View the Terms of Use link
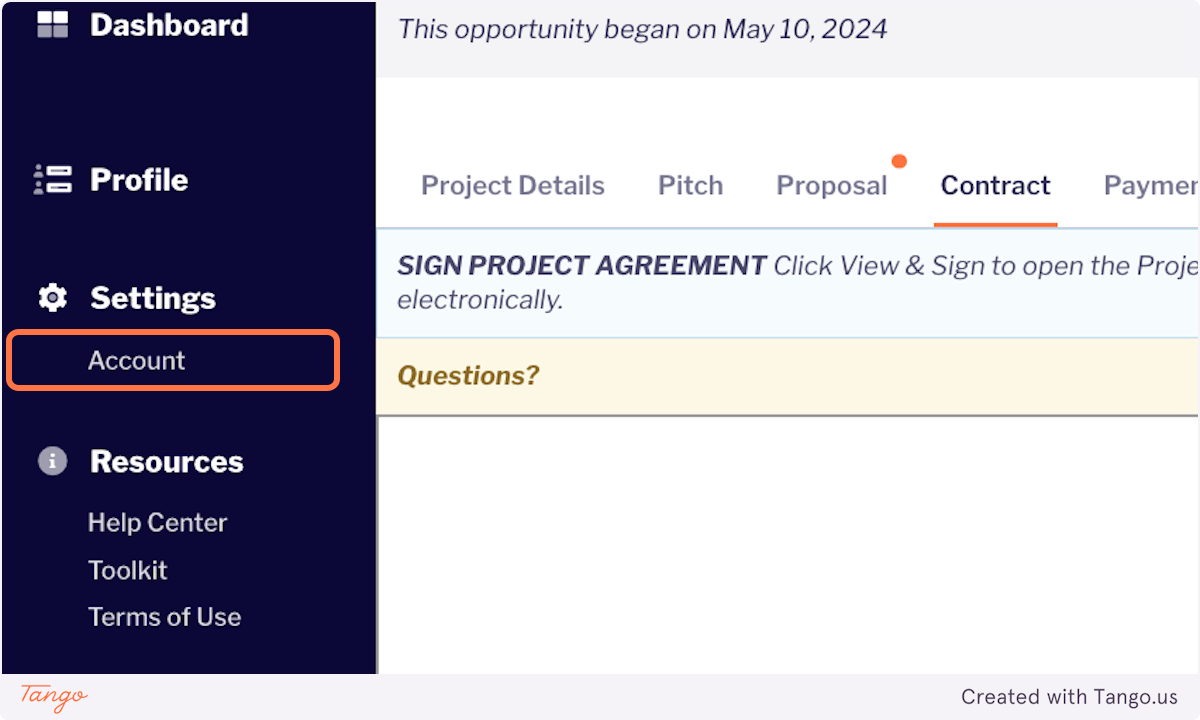 pos(164,616)
